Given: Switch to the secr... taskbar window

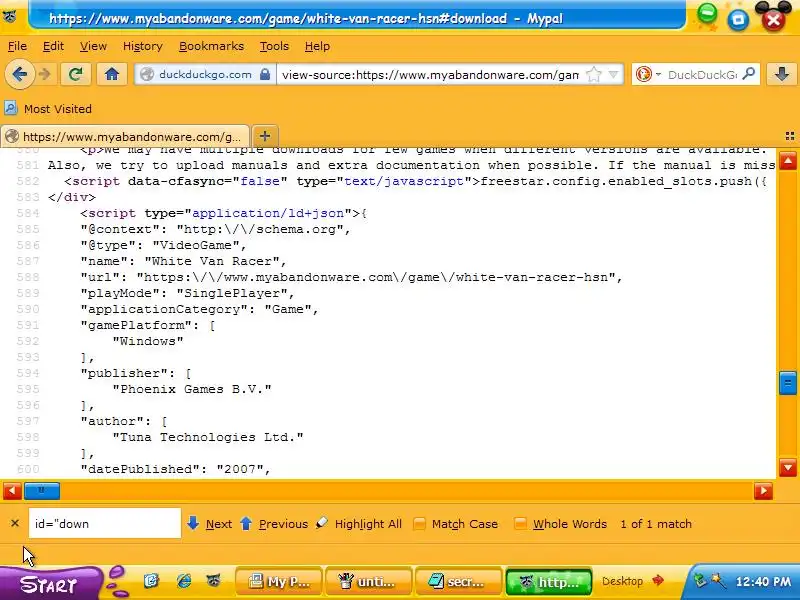Looking at the screenshot, I should pyautogui.click(x=458, y=582).
